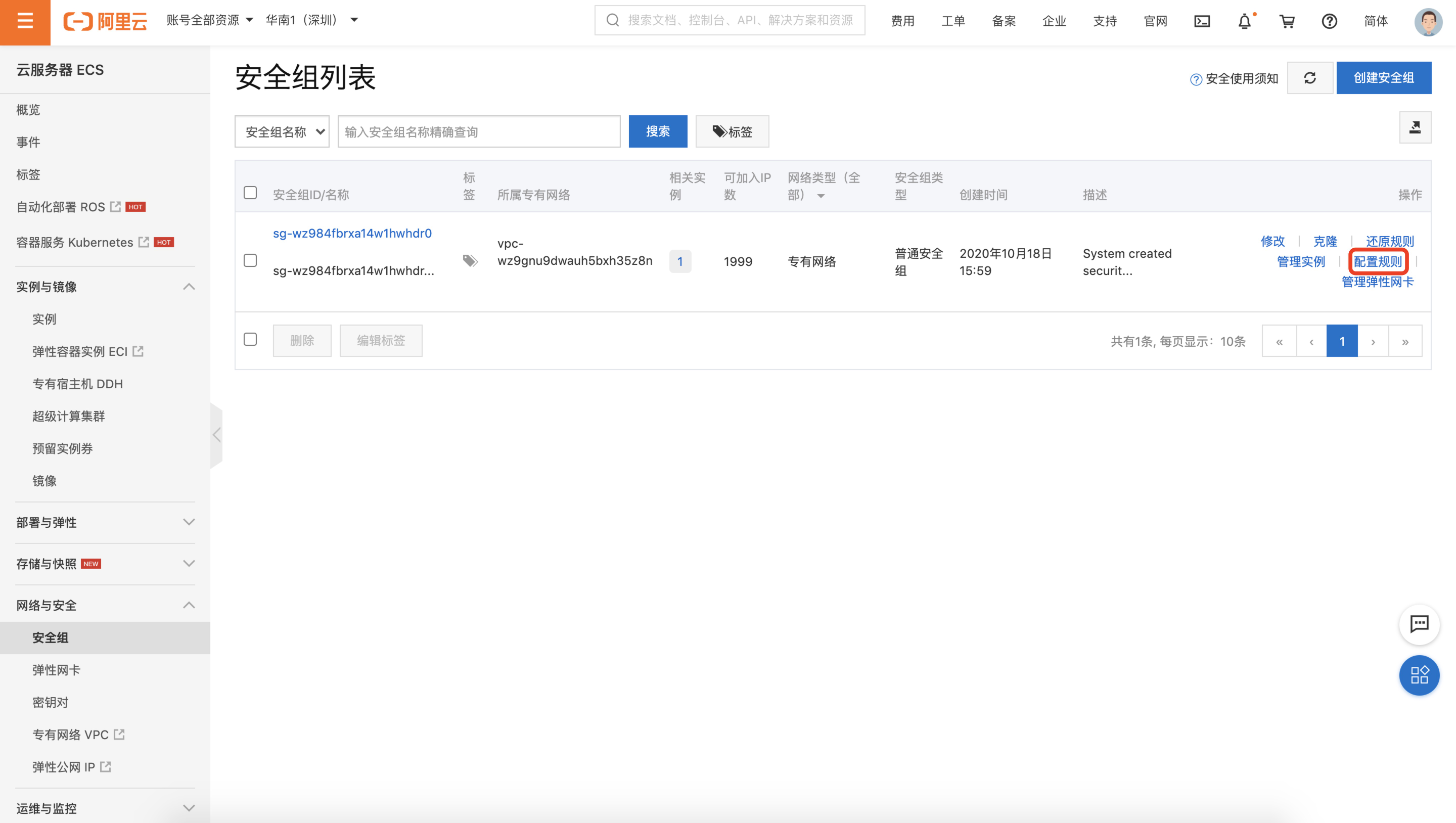Image resolution: width=1456 pixels, height=823 pixels.
Task: Click the related instance count 1
Action: point(680,261)
